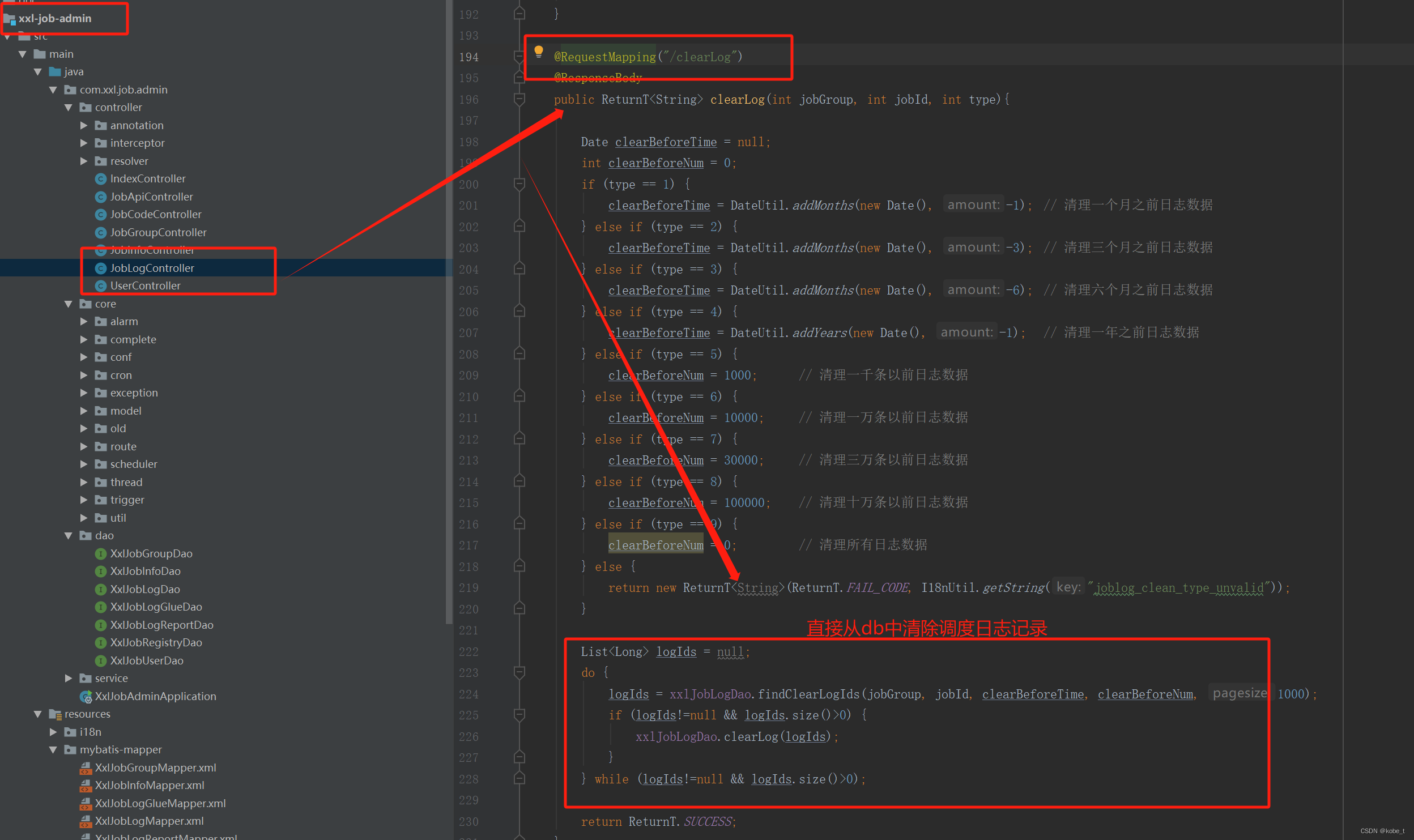Open the XxlJobAdminApplication Spring Boot class

click(155, 696)
